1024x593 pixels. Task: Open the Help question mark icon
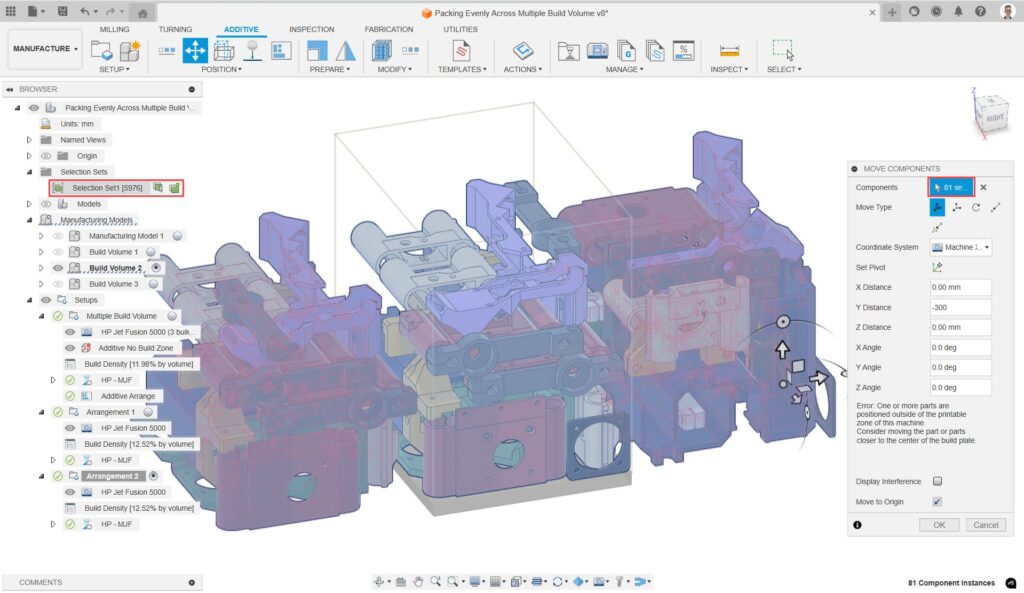(x=980, y=12)
